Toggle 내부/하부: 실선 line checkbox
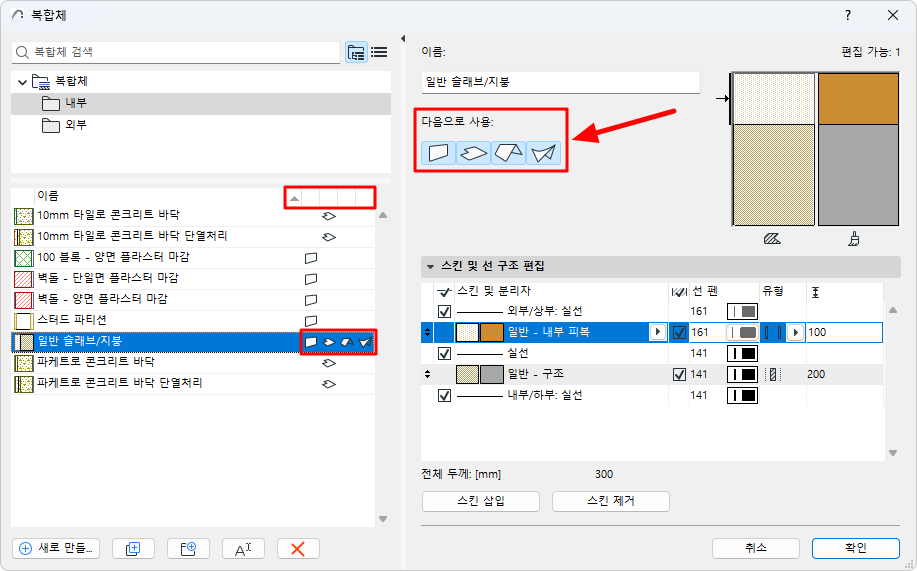917x571 pixels. pyautogui.click(x=444, y=395)
